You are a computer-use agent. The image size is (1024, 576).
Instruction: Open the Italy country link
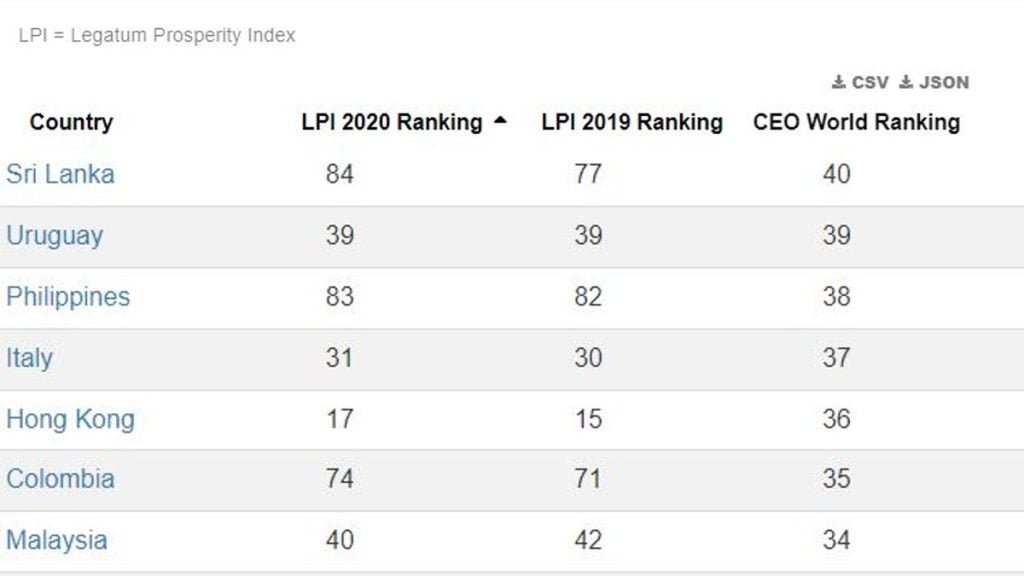click(x=29, y=359)
